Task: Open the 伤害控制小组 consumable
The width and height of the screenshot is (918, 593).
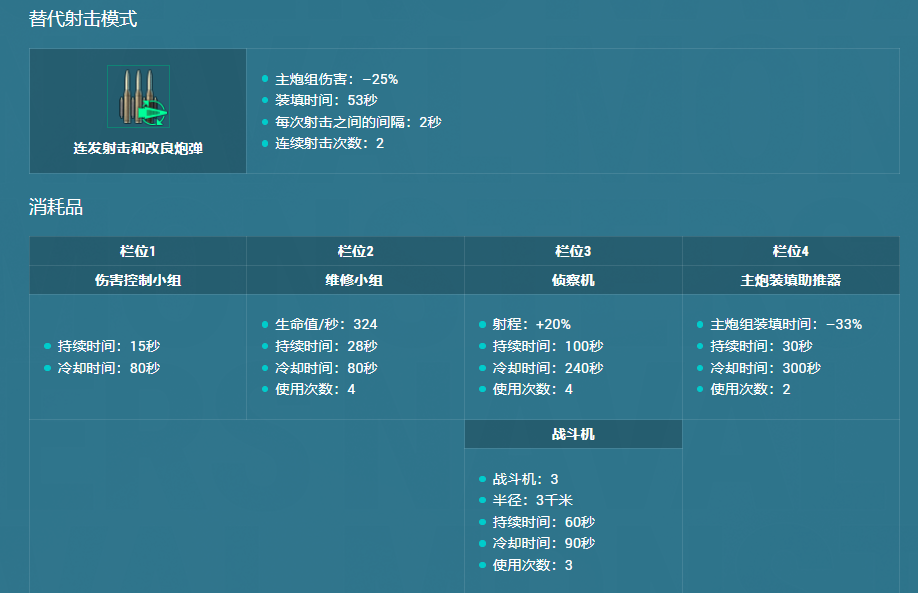Action: click(x=138, y=281)
